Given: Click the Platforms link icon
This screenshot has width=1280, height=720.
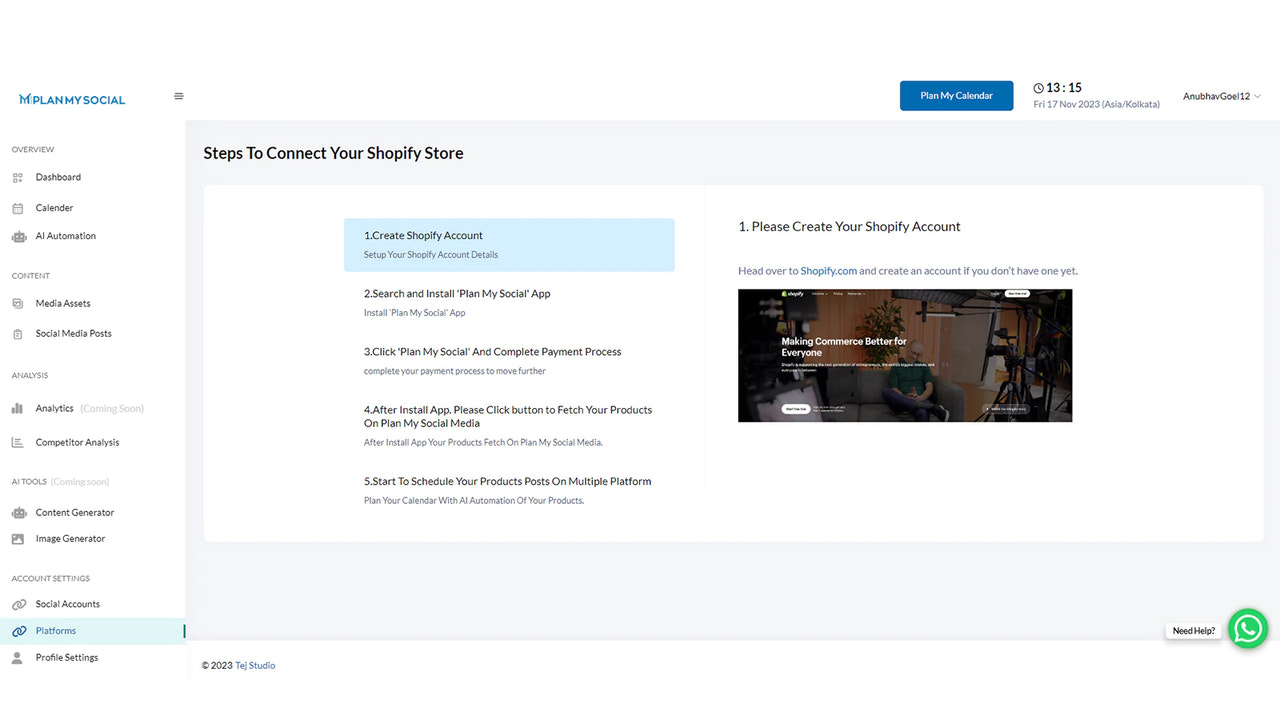Looking at the screenshot, I should coord(18,631).
